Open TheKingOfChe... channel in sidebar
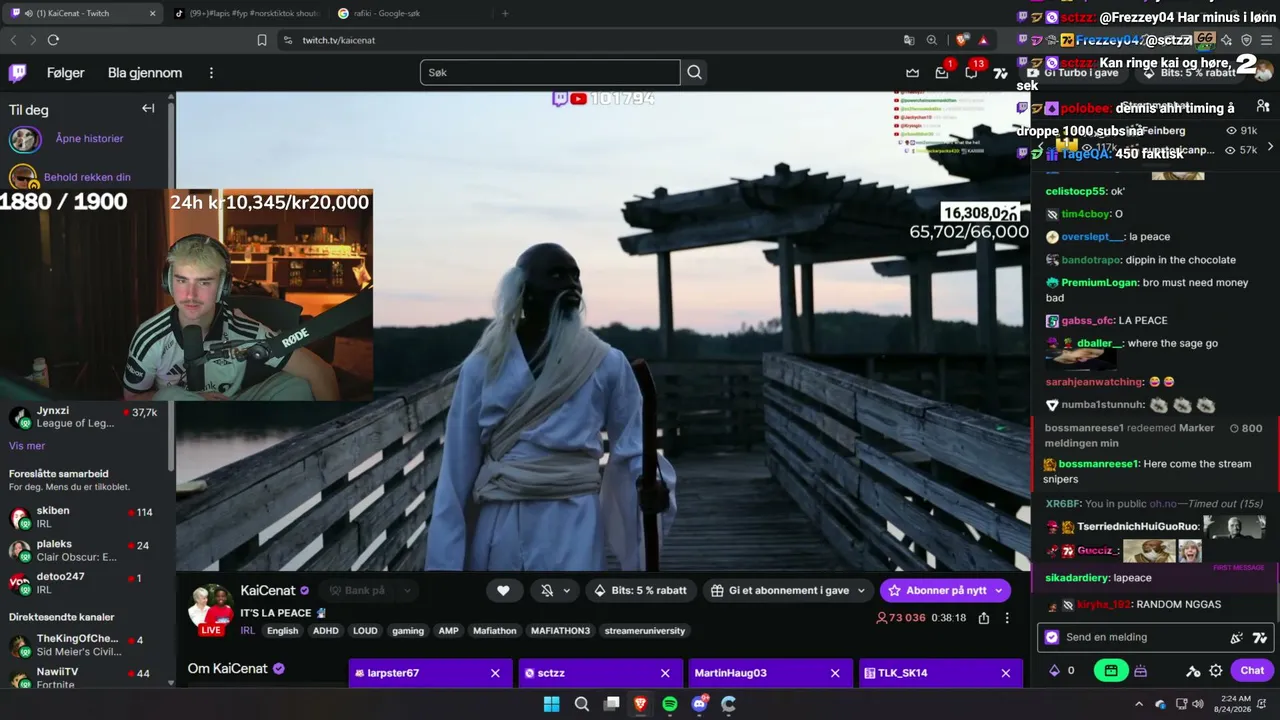This screenshot has width=1280, height=720. pyautogui.click(x=84, y=645)
